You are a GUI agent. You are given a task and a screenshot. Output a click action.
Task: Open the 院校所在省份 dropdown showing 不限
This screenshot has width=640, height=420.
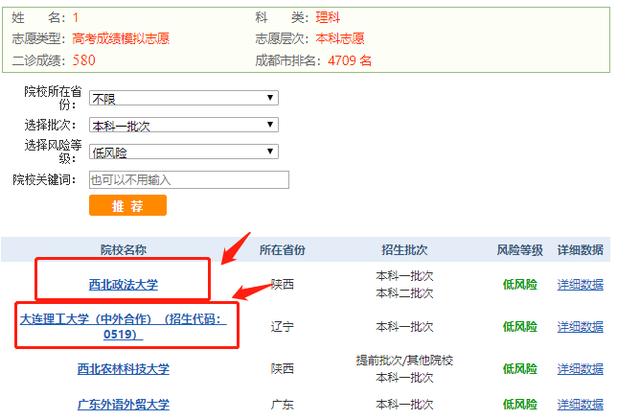tap(184, 98)
